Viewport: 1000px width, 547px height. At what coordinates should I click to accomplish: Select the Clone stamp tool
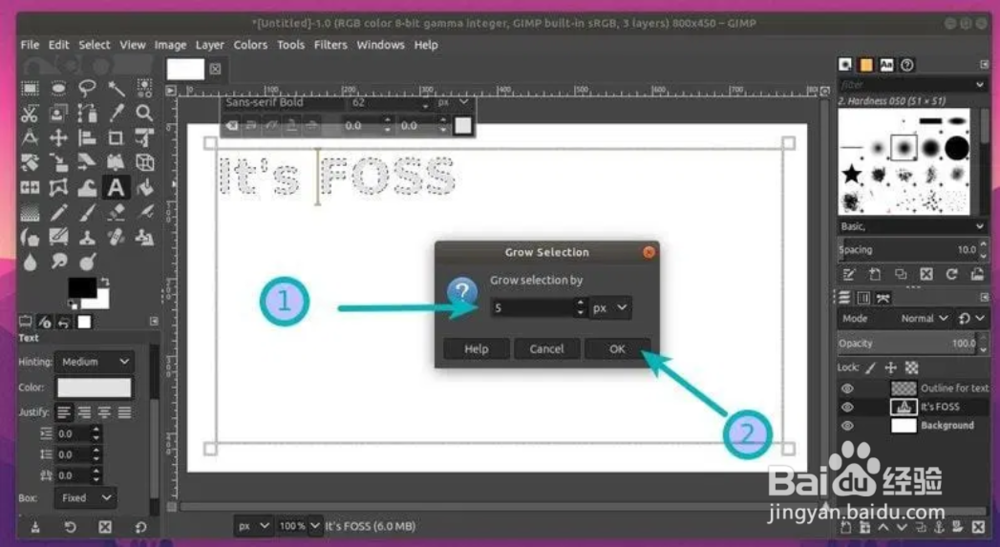click(87, 238)
